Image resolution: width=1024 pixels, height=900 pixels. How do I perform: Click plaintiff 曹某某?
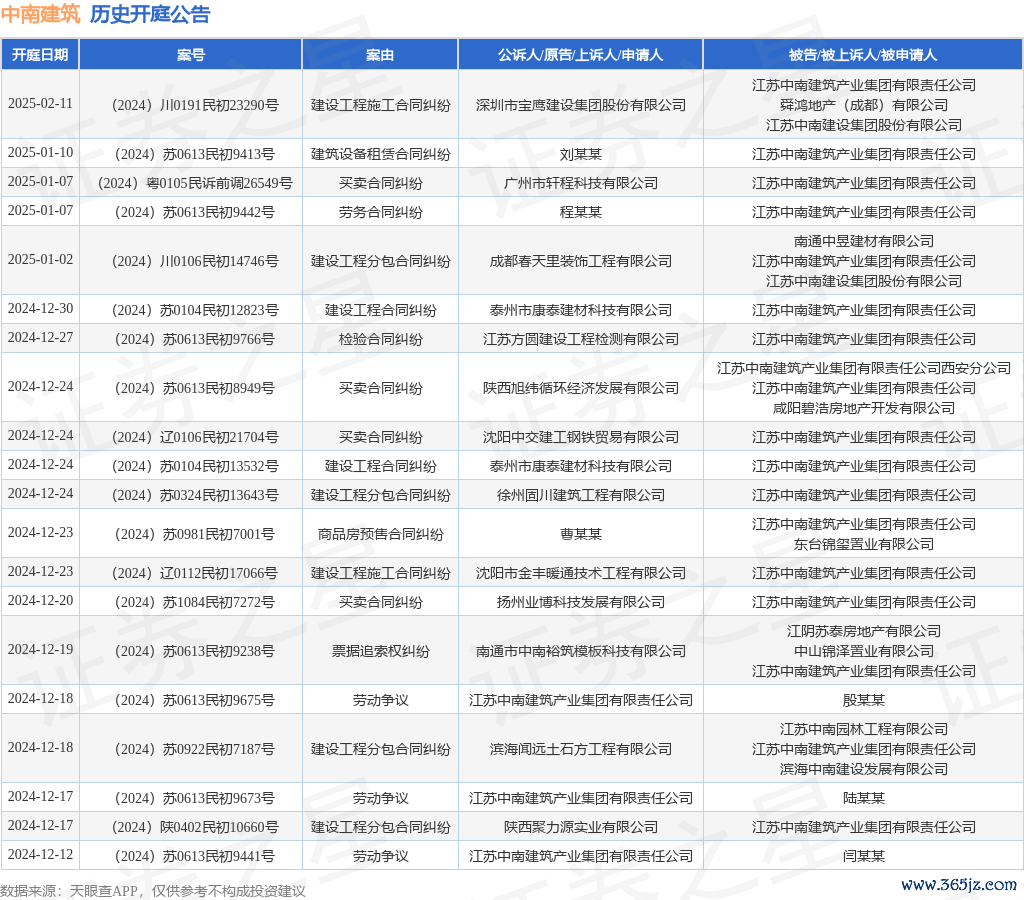click(581, 534)
